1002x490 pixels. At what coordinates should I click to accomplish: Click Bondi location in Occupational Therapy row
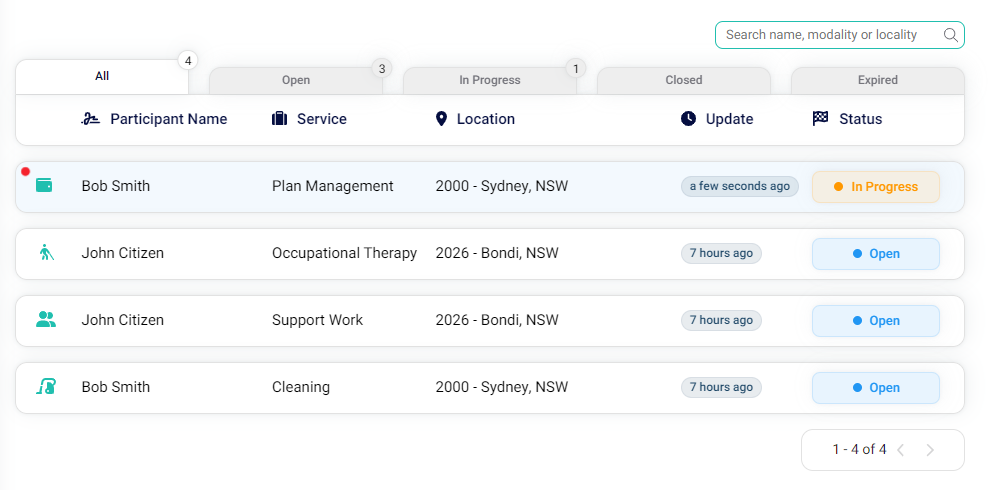coord(497,253)
